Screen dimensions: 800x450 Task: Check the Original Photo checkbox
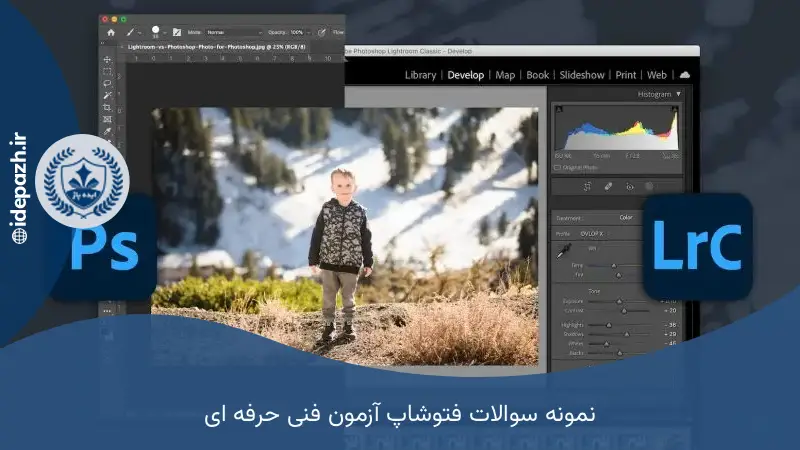coord(557,167)
